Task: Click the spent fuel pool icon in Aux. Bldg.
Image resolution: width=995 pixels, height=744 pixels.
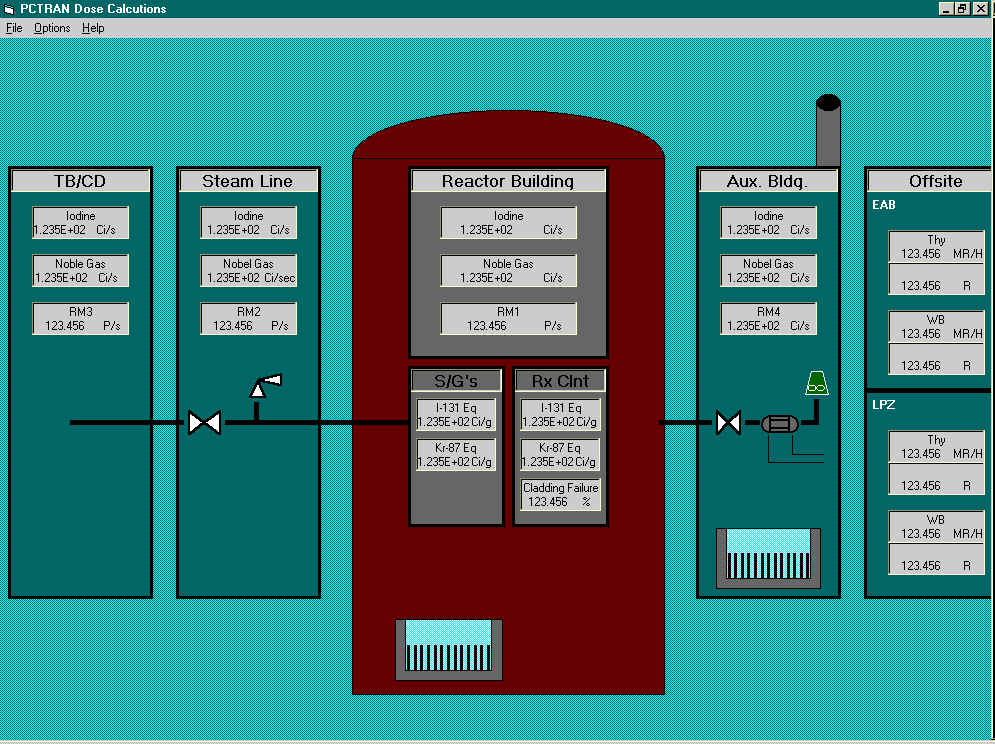Action: pyautogui.click(x=768, y=558)
